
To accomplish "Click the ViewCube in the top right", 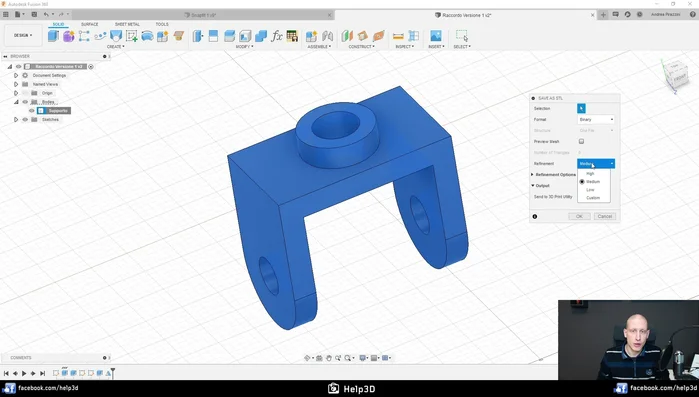I will pyautogui.click(x=676, y=75).
